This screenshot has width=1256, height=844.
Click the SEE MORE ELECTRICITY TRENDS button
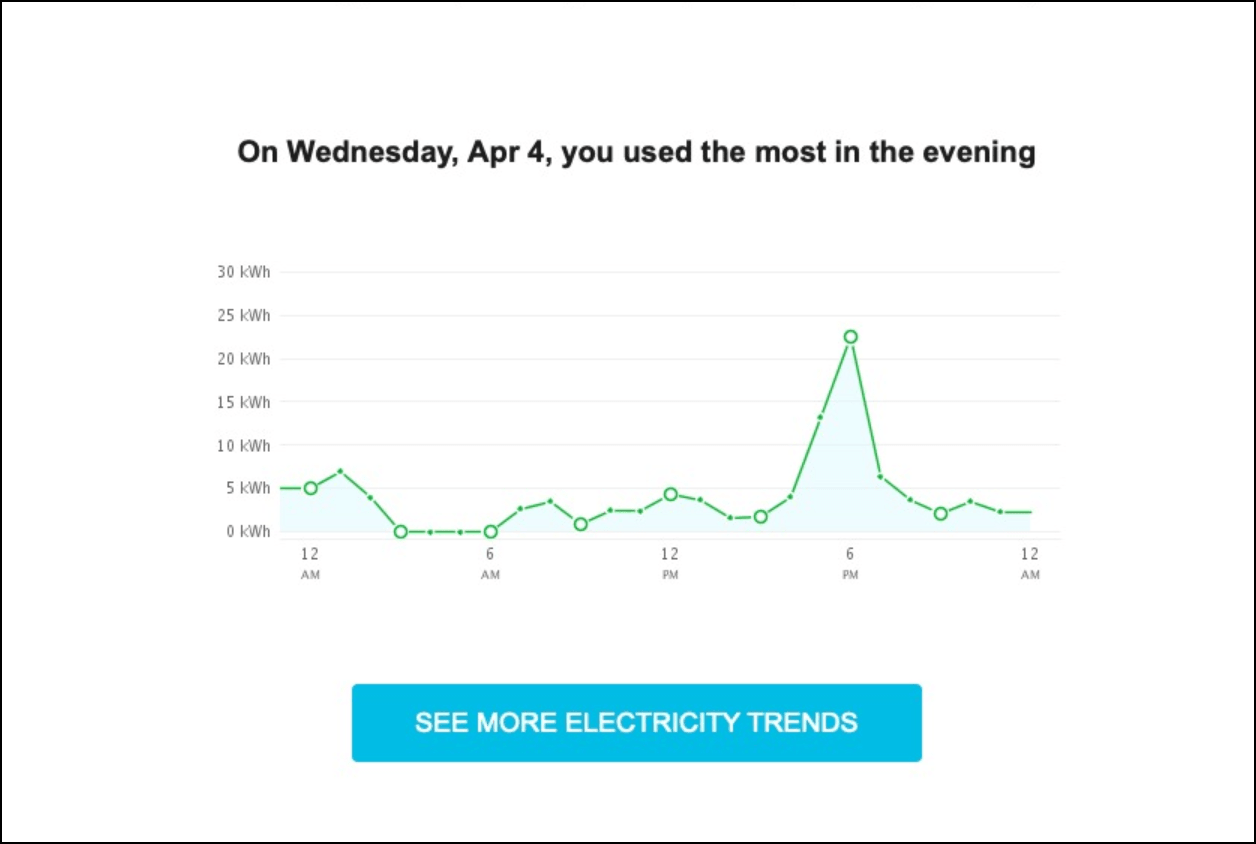[636, 722]
